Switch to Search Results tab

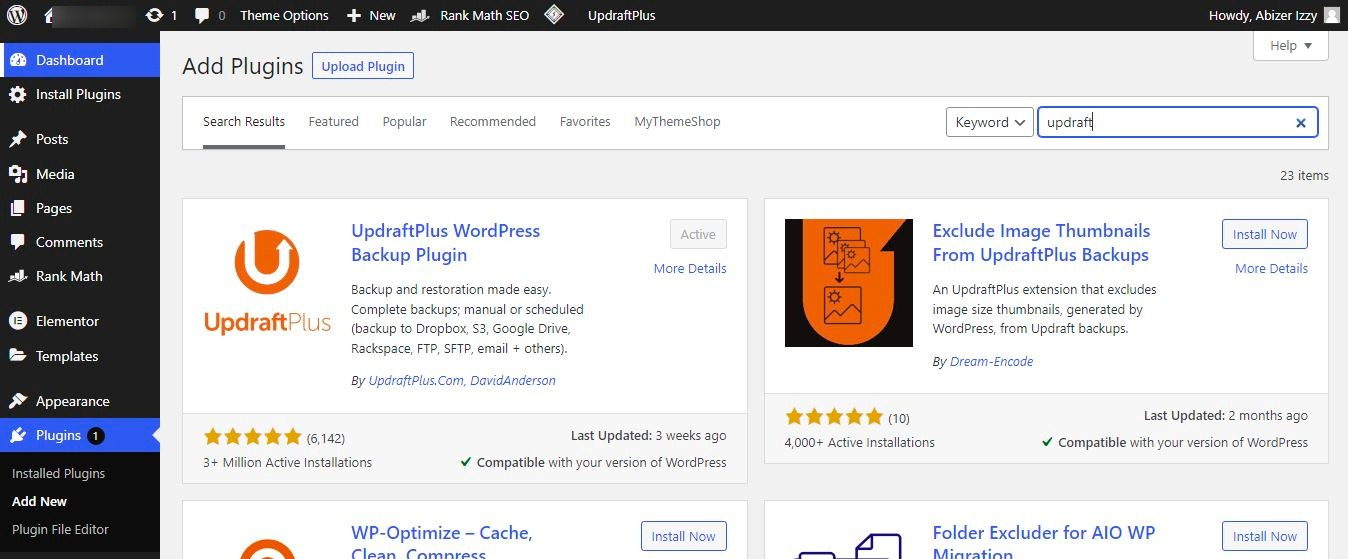tap(244, 122)
